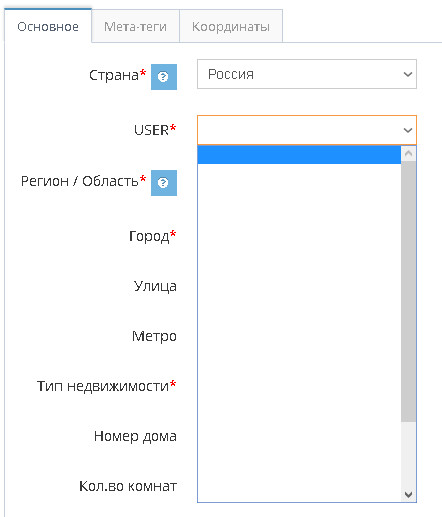
Task: Open the Страна dropdown showing Россия
Action: click(x=307, y=74)
